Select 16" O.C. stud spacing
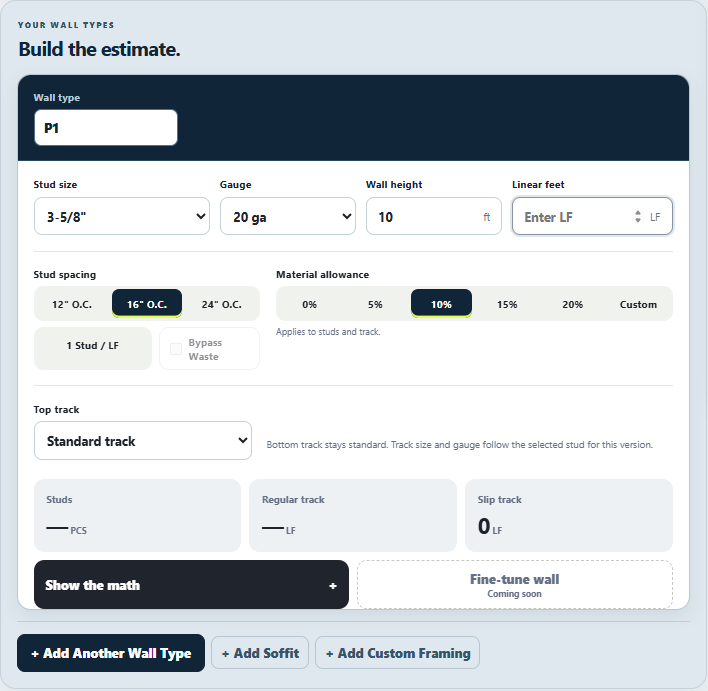 click(x=147, y=304)
